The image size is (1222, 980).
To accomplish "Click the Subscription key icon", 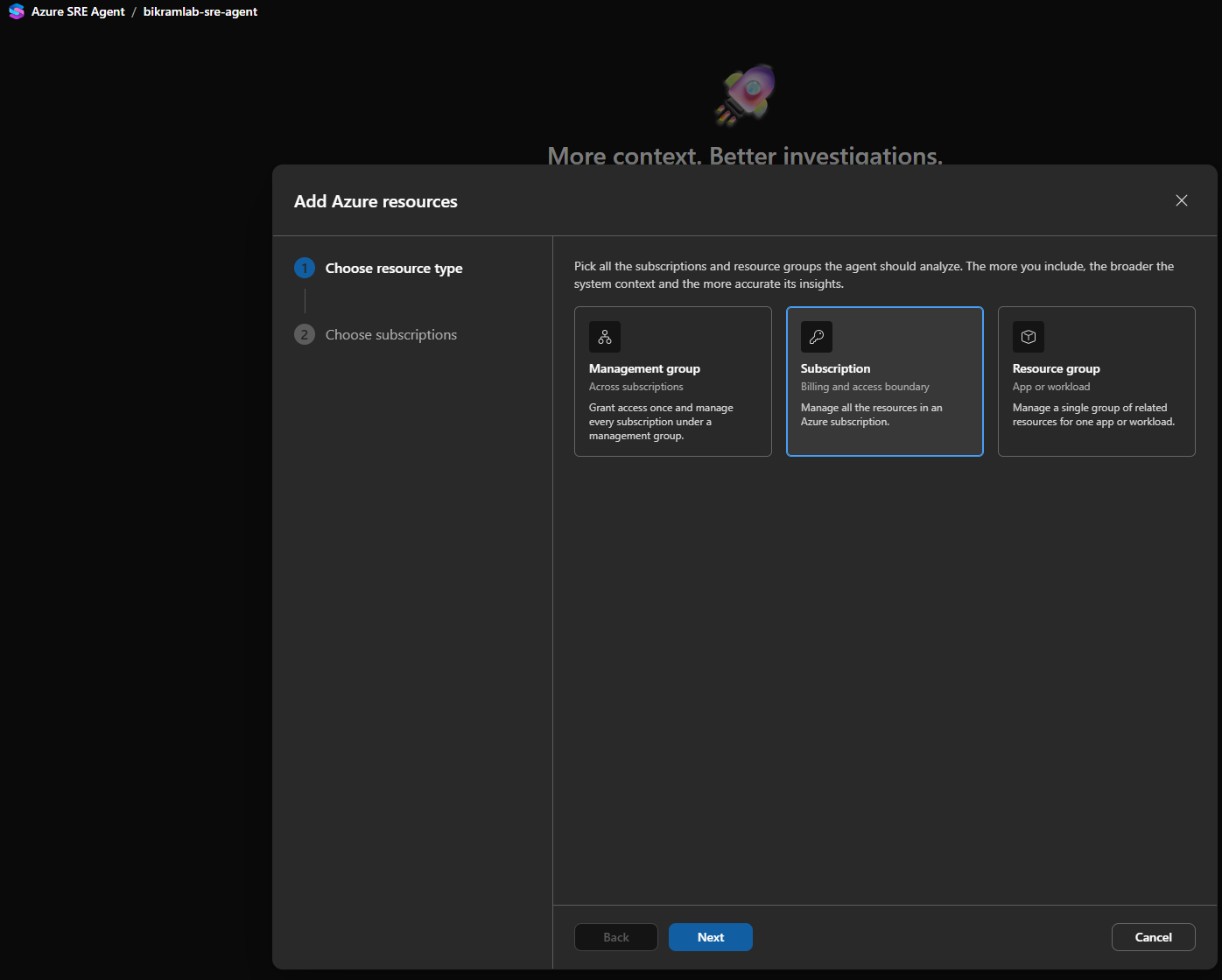I will 817,337.
